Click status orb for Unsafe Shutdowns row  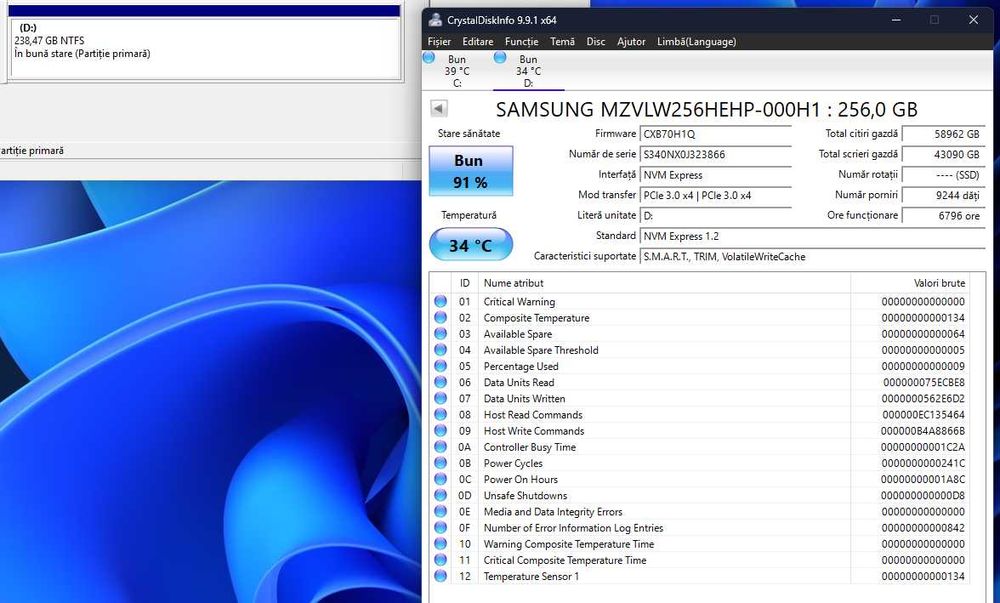[441, 495]
